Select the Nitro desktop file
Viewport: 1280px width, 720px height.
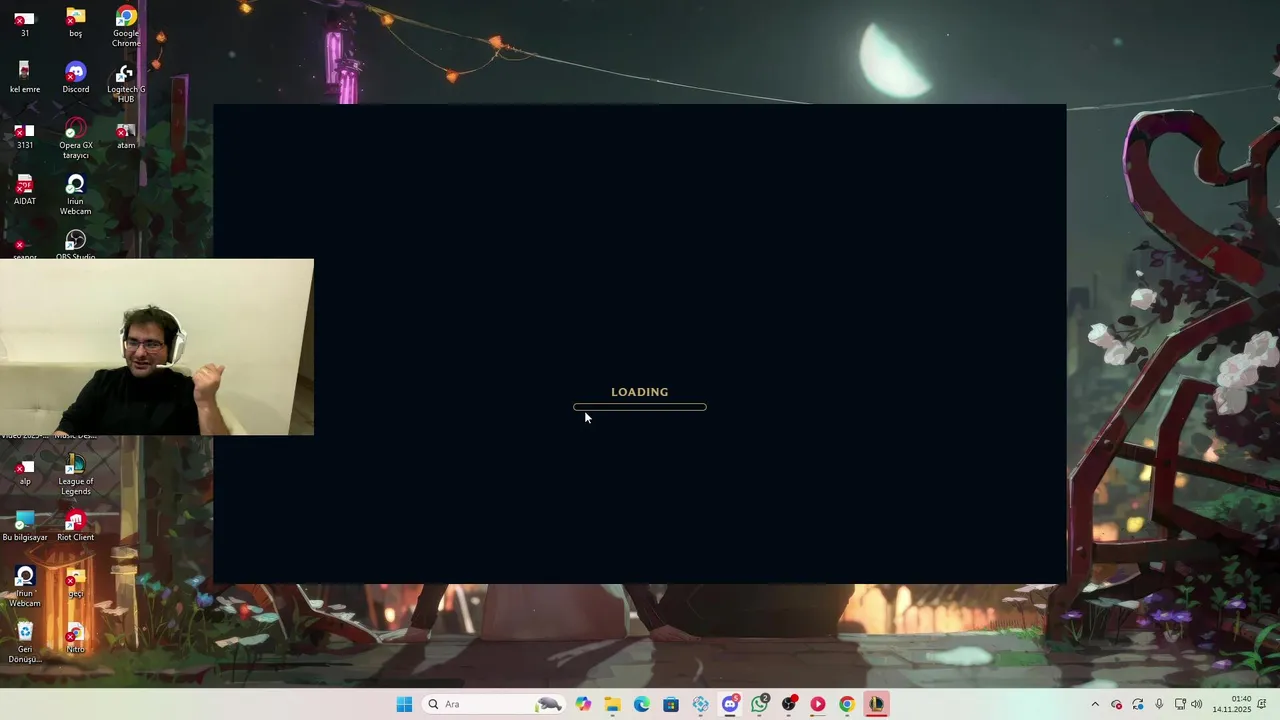point(75,638)
